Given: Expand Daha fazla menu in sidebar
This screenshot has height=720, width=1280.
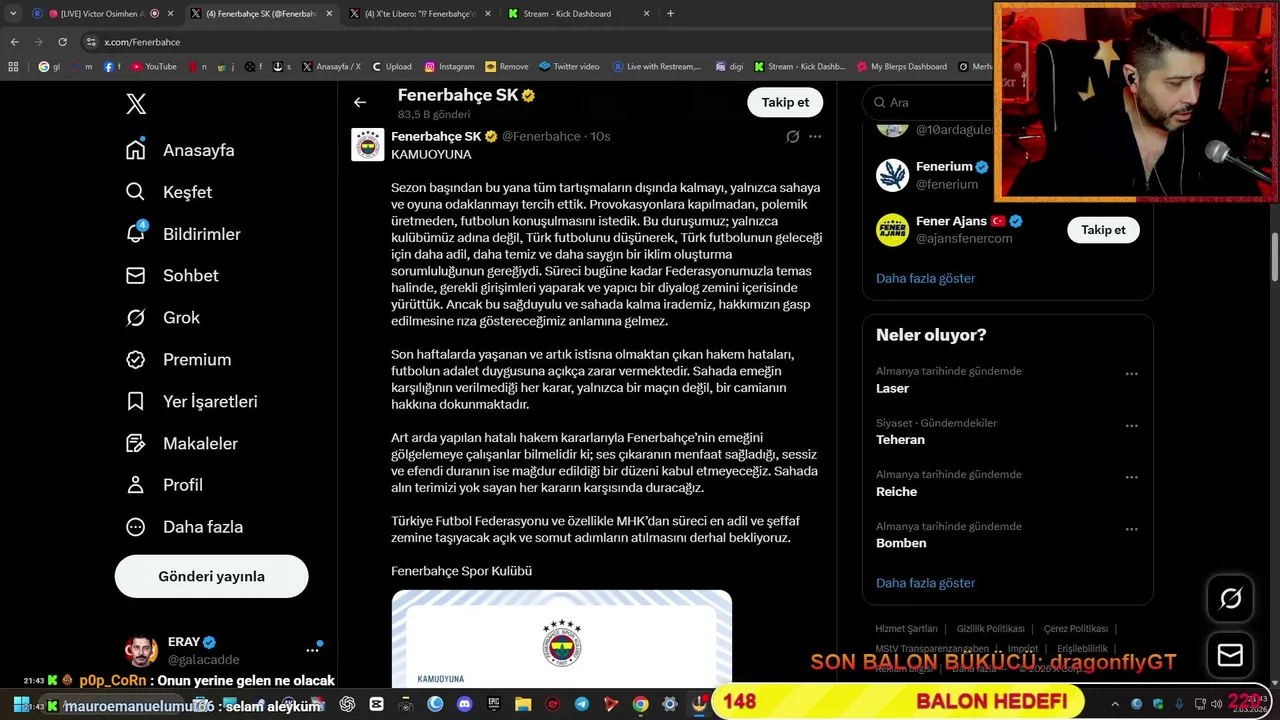Looking at the screenshot, I should 184,527.
